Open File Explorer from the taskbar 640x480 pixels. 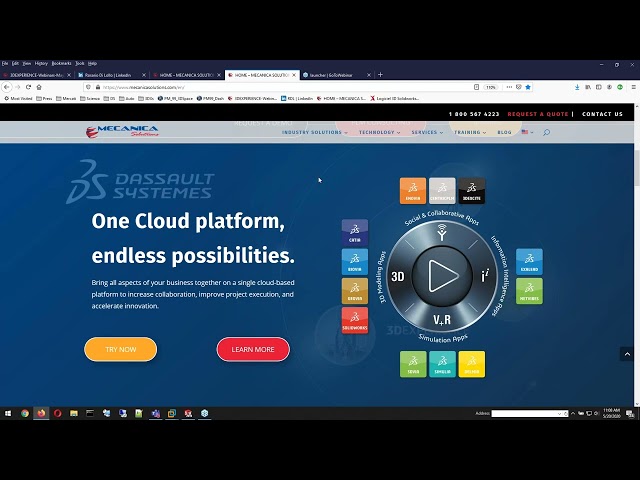click(74, 413)
